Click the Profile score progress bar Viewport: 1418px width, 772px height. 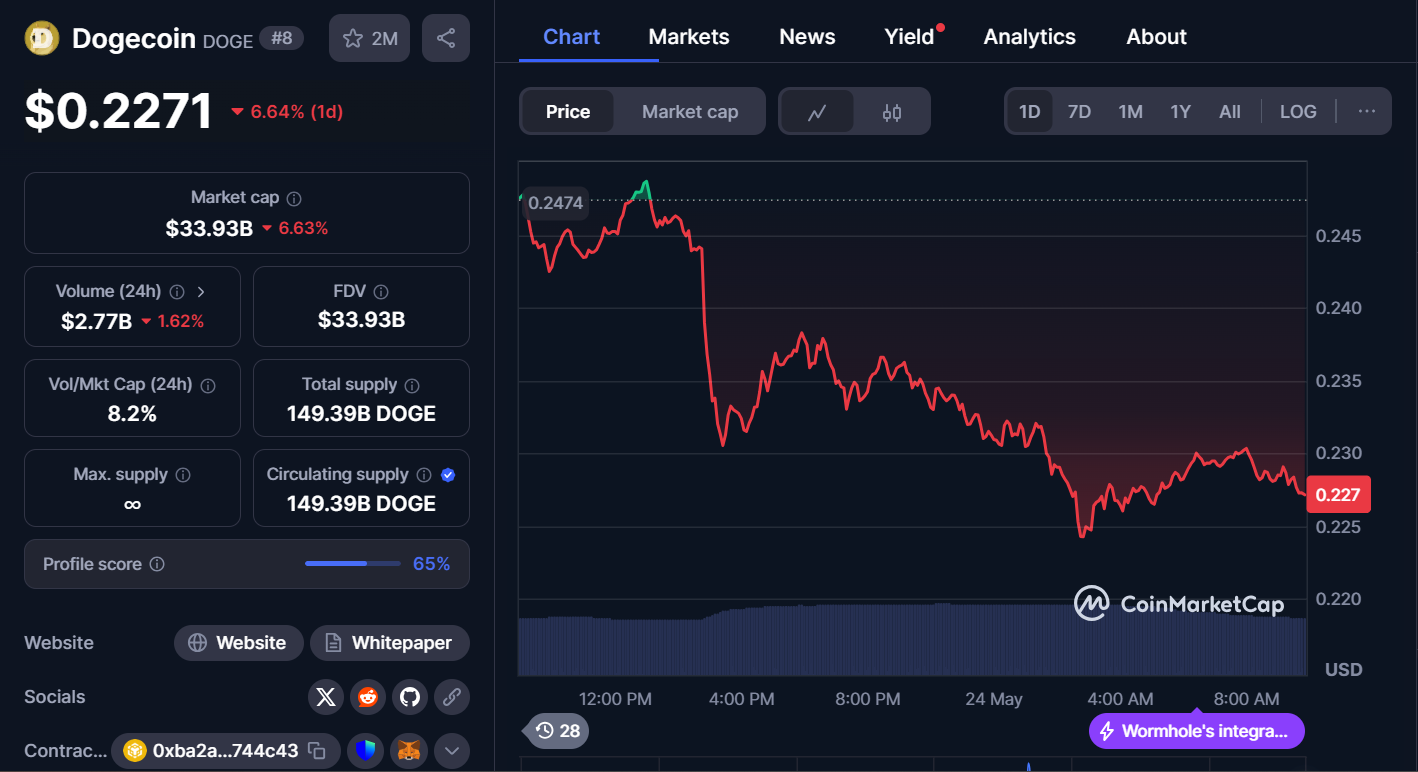(x=351, y=564)
